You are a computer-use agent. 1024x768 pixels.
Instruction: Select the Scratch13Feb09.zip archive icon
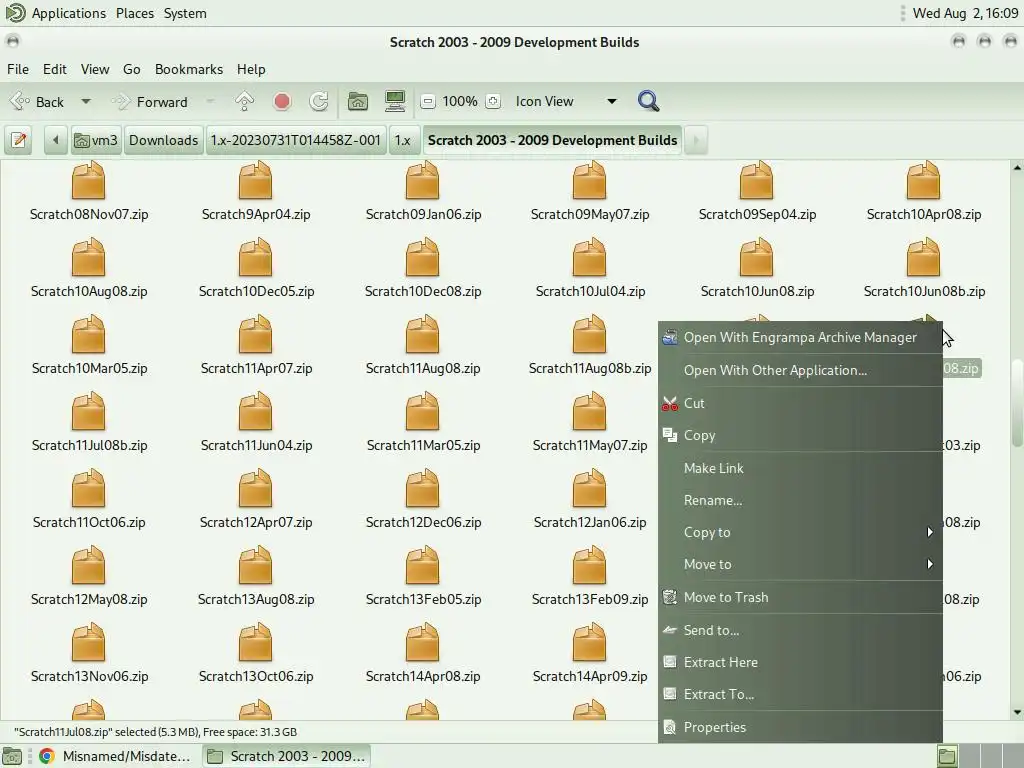tap(589, 566)
